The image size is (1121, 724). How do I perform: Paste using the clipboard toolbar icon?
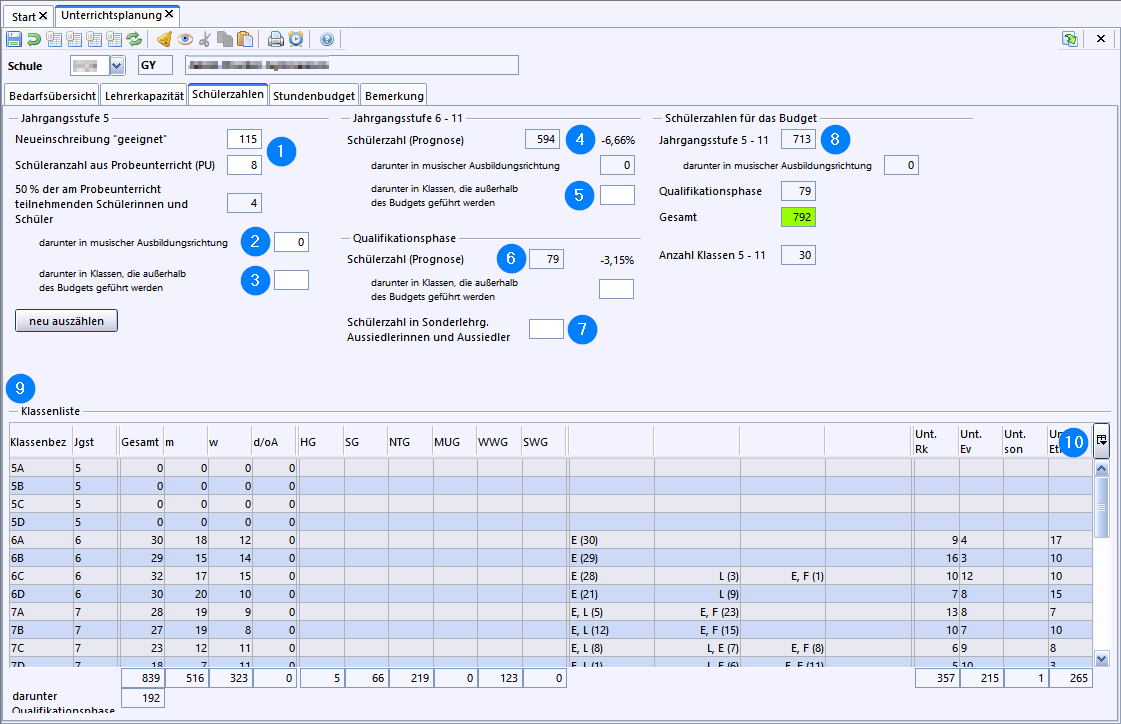[245, 39]
